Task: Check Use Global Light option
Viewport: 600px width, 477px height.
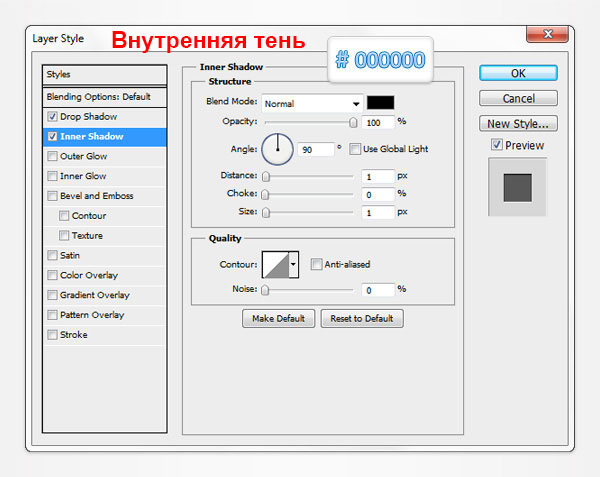Action: (355, 149)
